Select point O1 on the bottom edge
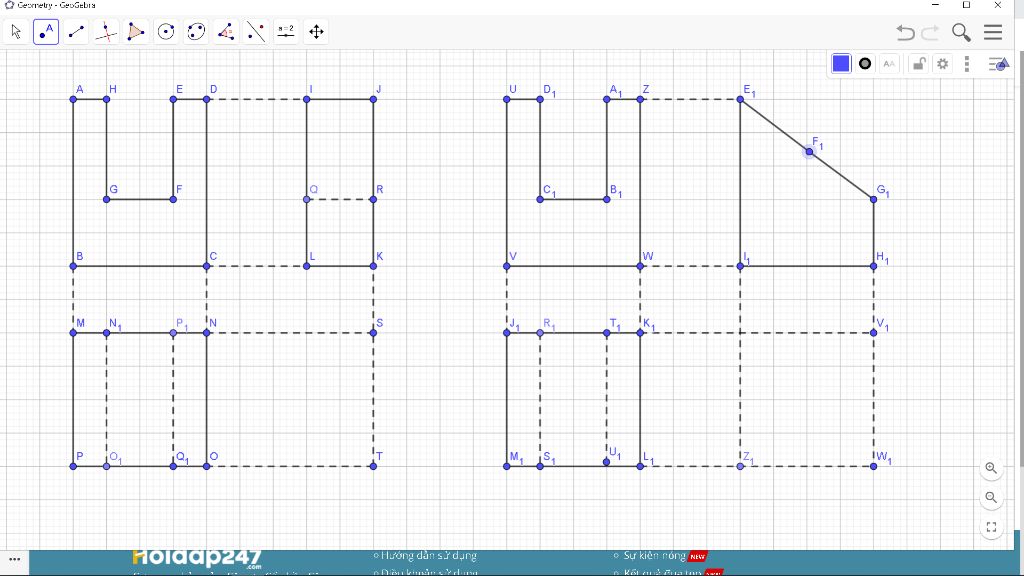The image size is (1024, 576). click(106, 466)
